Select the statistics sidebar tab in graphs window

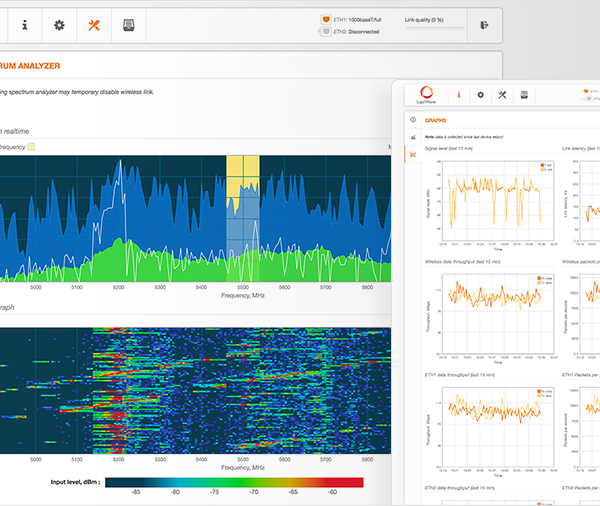click(413, 137)
